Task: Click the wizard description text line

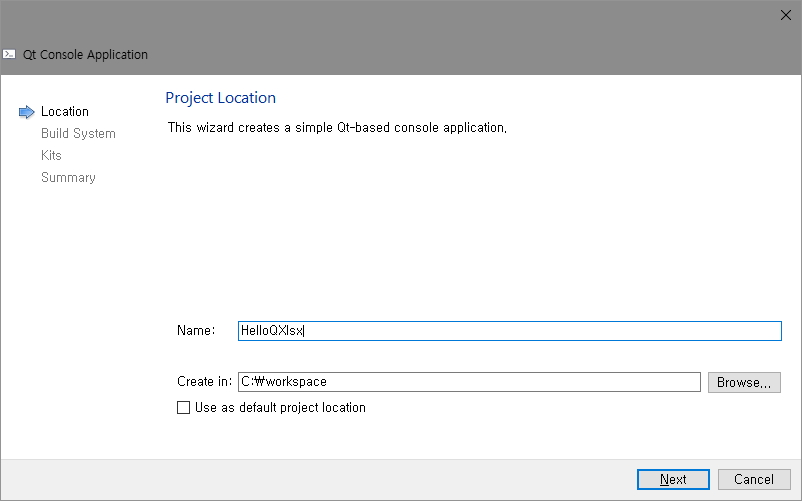Action: (x=337, y=128)
